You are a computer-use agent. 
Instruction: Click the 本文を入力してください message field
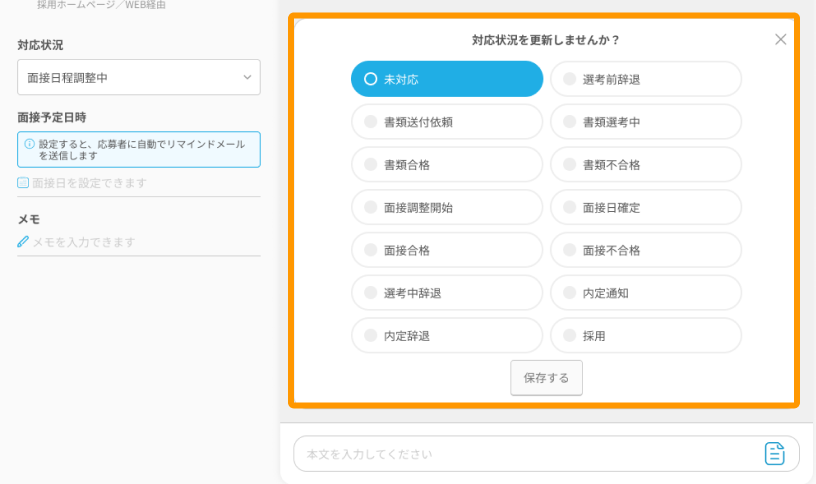[x=546, y=454]
